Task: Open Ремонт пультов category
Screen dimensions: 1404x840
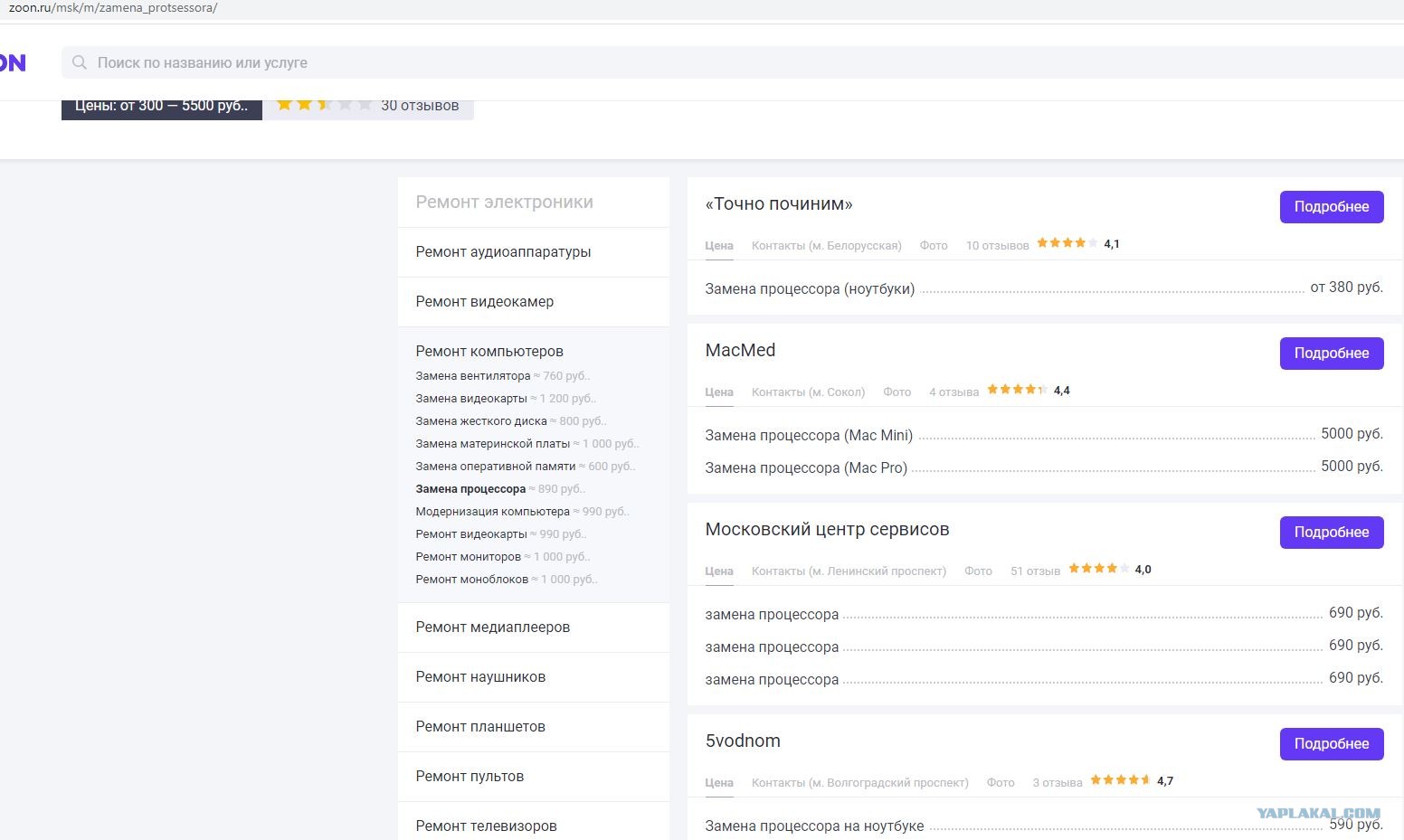Action: [x=470, y=777]
